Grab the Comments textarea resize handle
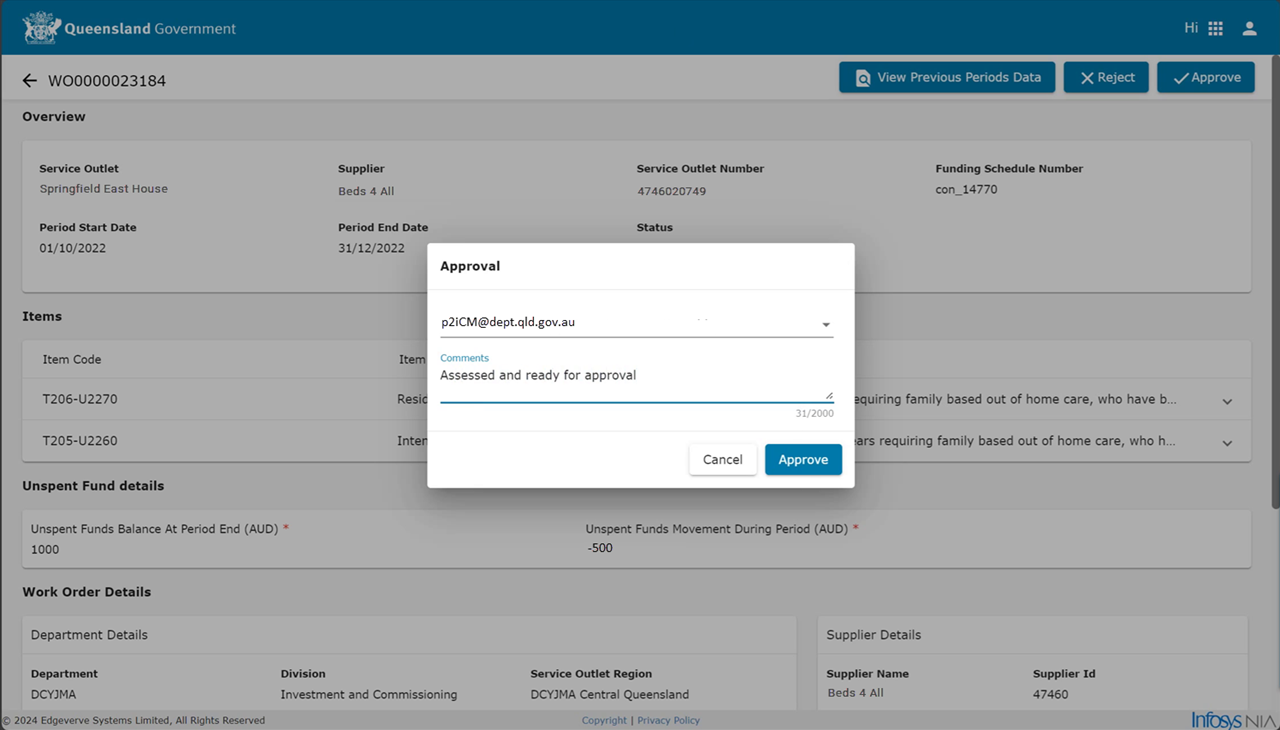The height and width of the screenshot is (730, 1280). 828,395
